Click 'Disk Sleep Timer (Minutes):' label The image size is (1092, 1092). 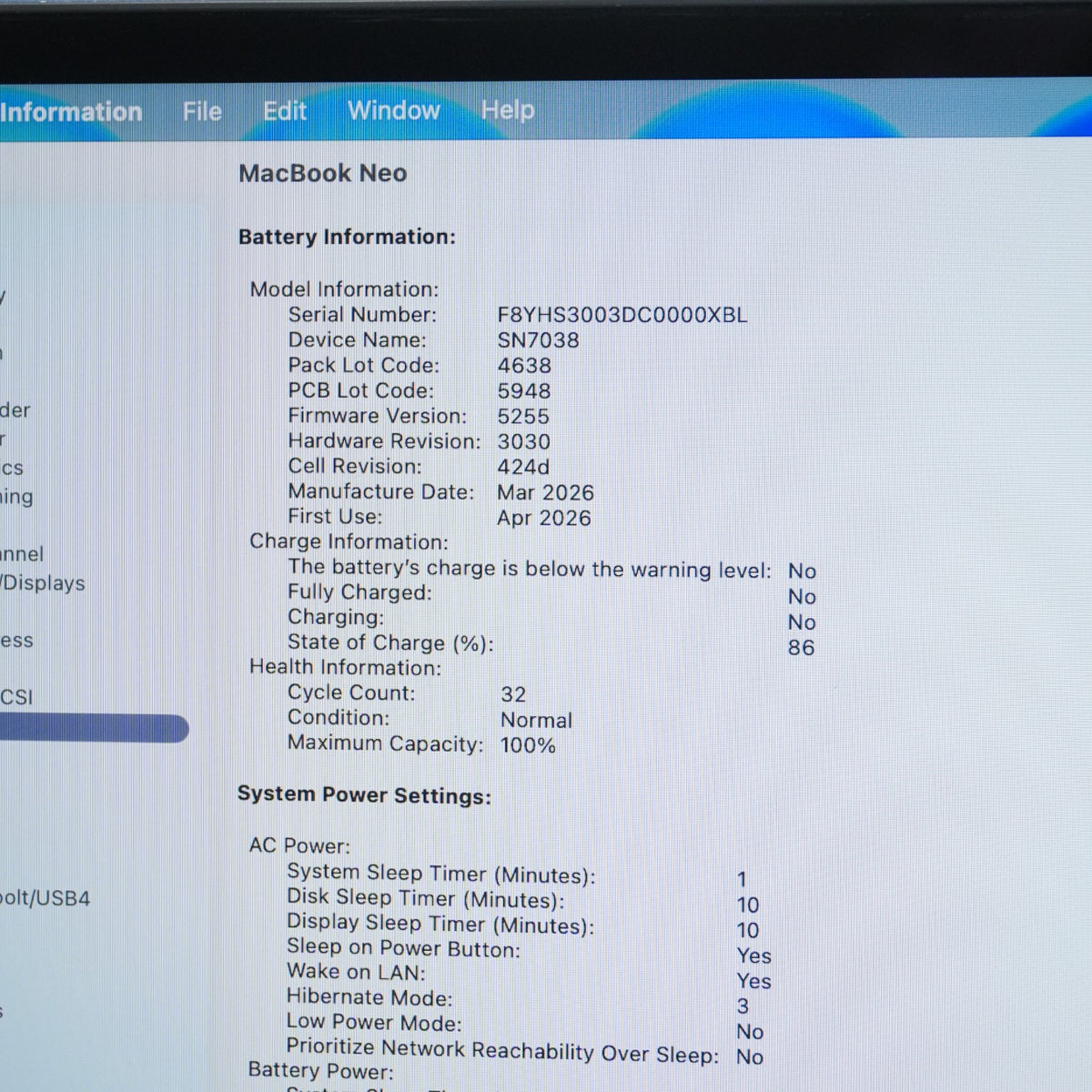tap(425, 898)
